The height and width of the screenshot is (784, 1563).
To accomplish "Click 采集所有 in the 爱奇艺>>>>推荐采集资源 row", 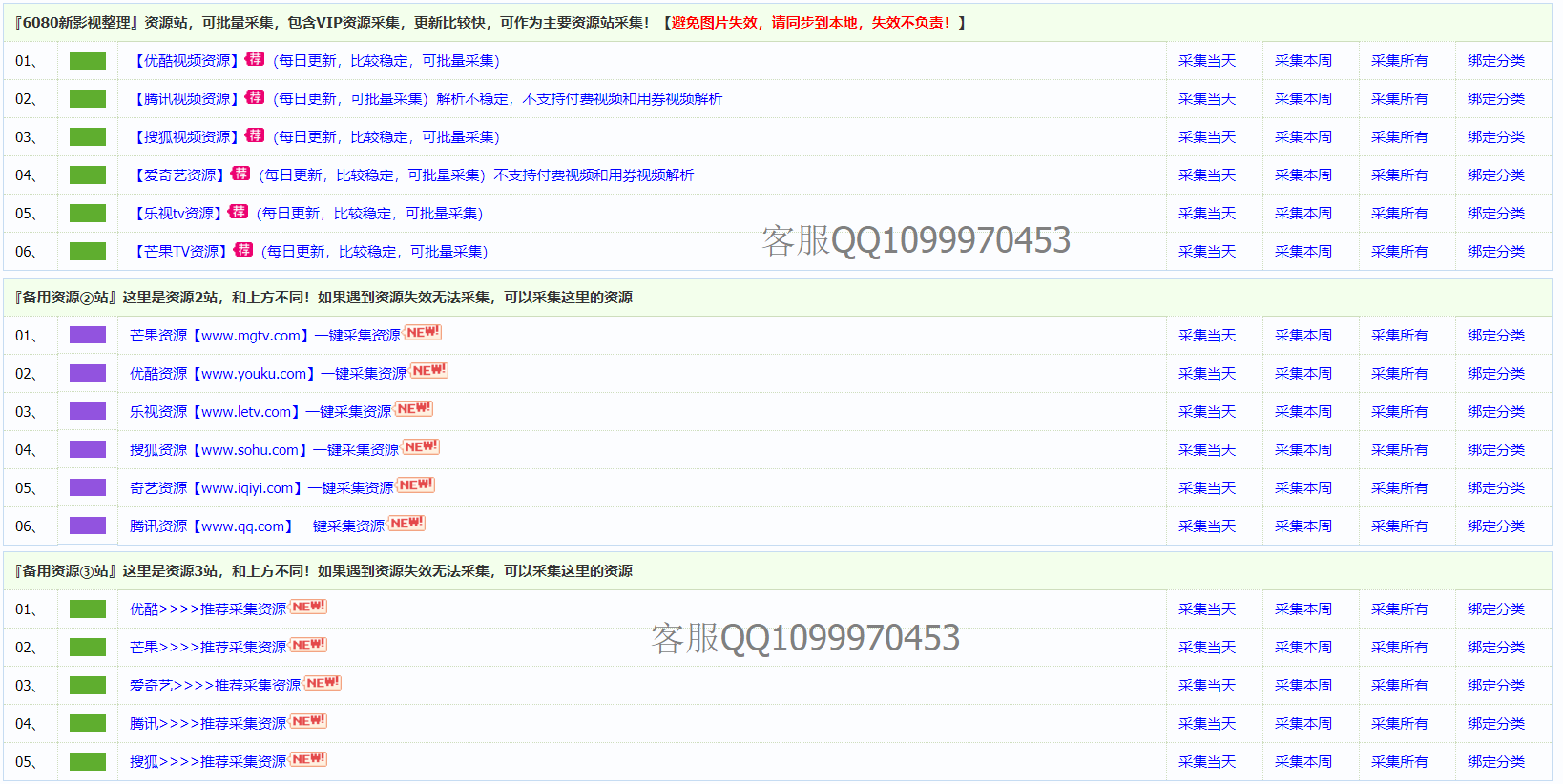I will pos(1400,686).
